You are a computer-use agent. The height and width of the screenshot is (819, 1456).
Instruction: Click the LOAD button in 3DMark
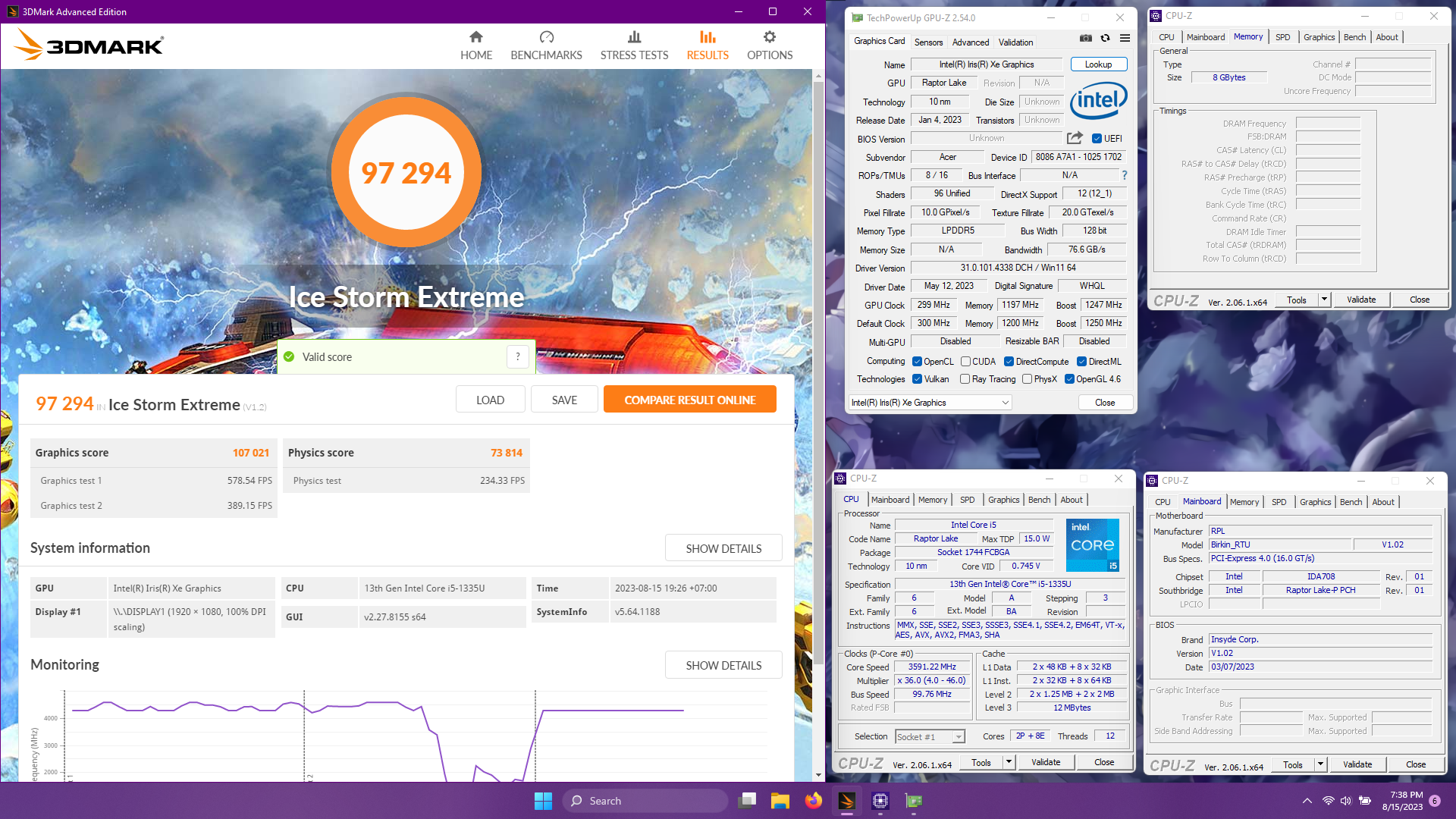(x=490, y=400)
